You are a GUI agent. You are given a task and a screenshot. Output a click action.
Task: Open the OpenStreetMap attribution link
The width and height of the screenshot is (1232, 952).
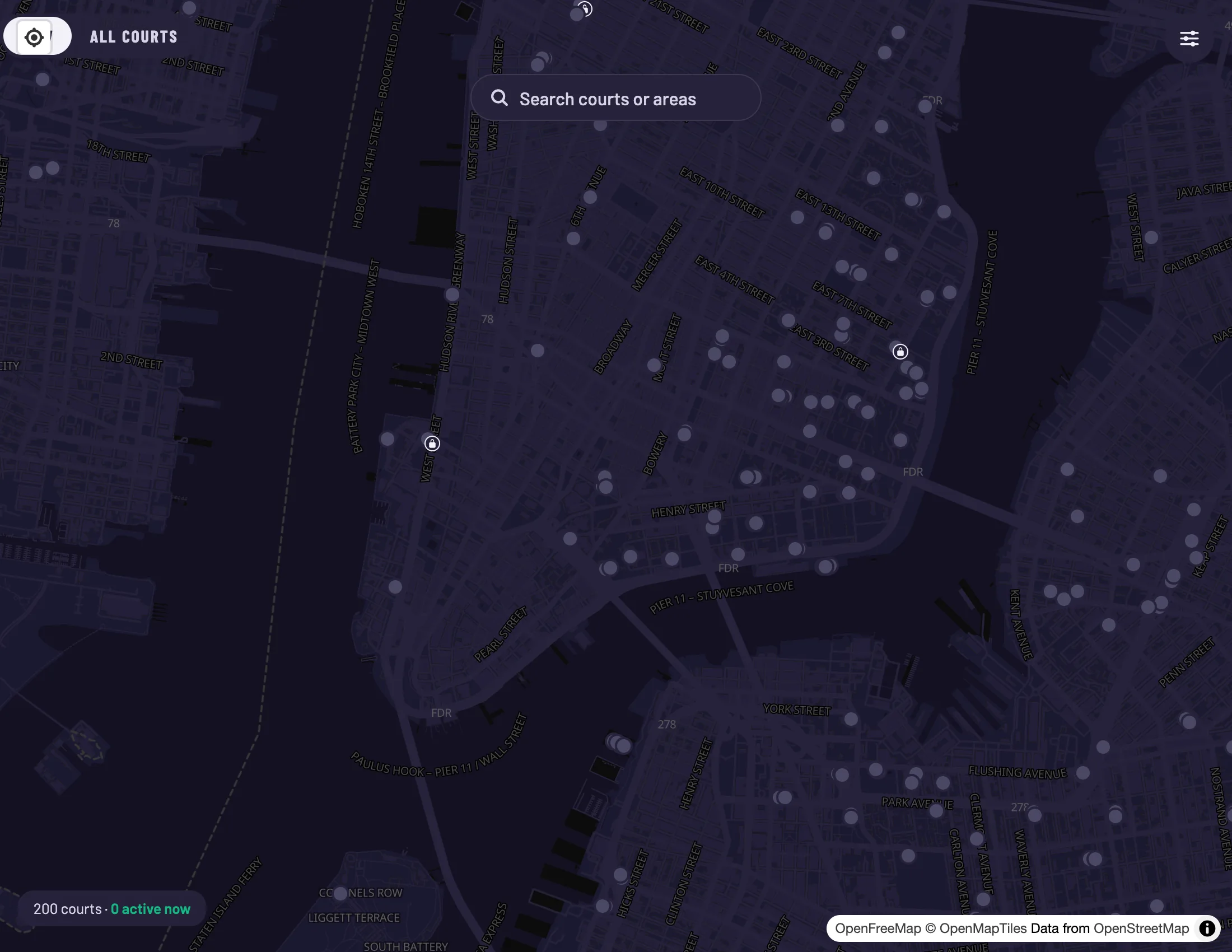point(1141,929)
